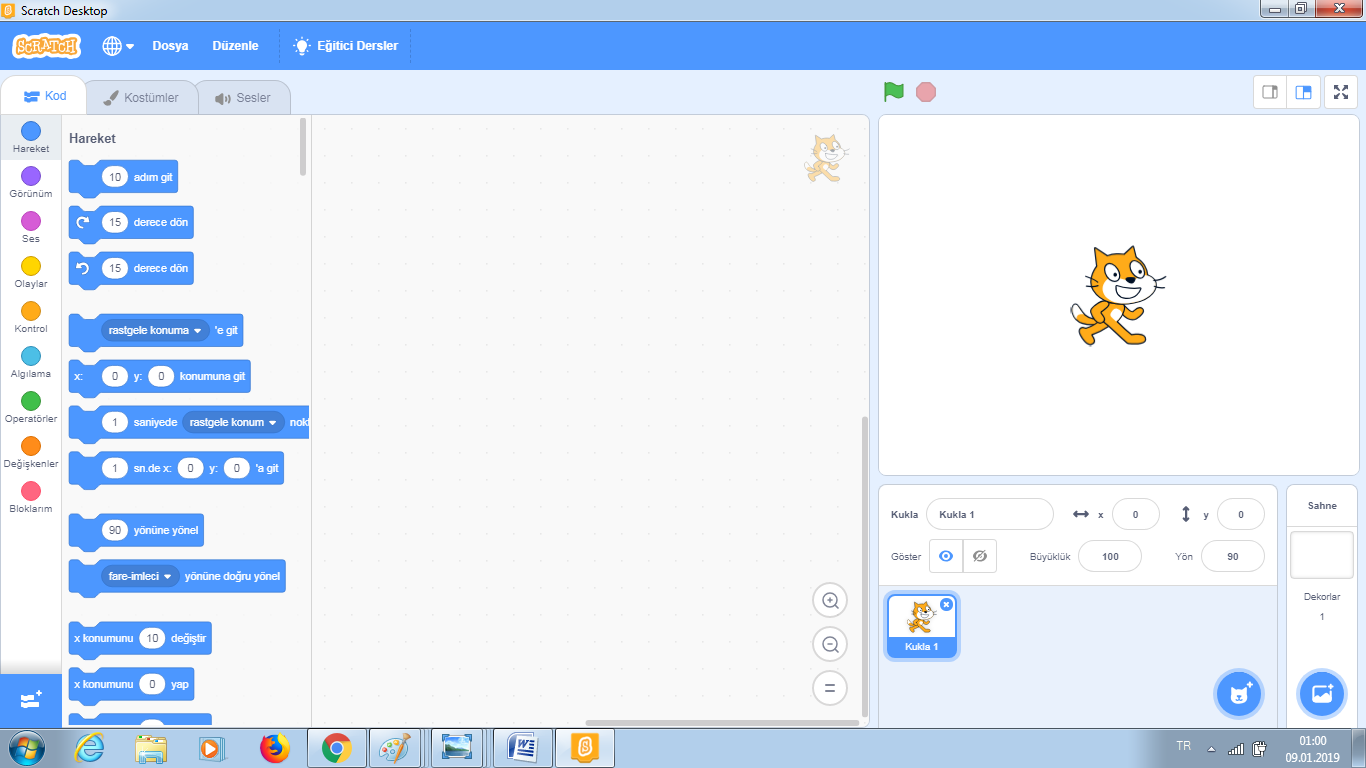Select the Ses block category
Screen dimensions: 1366x768
pos(31,227)
